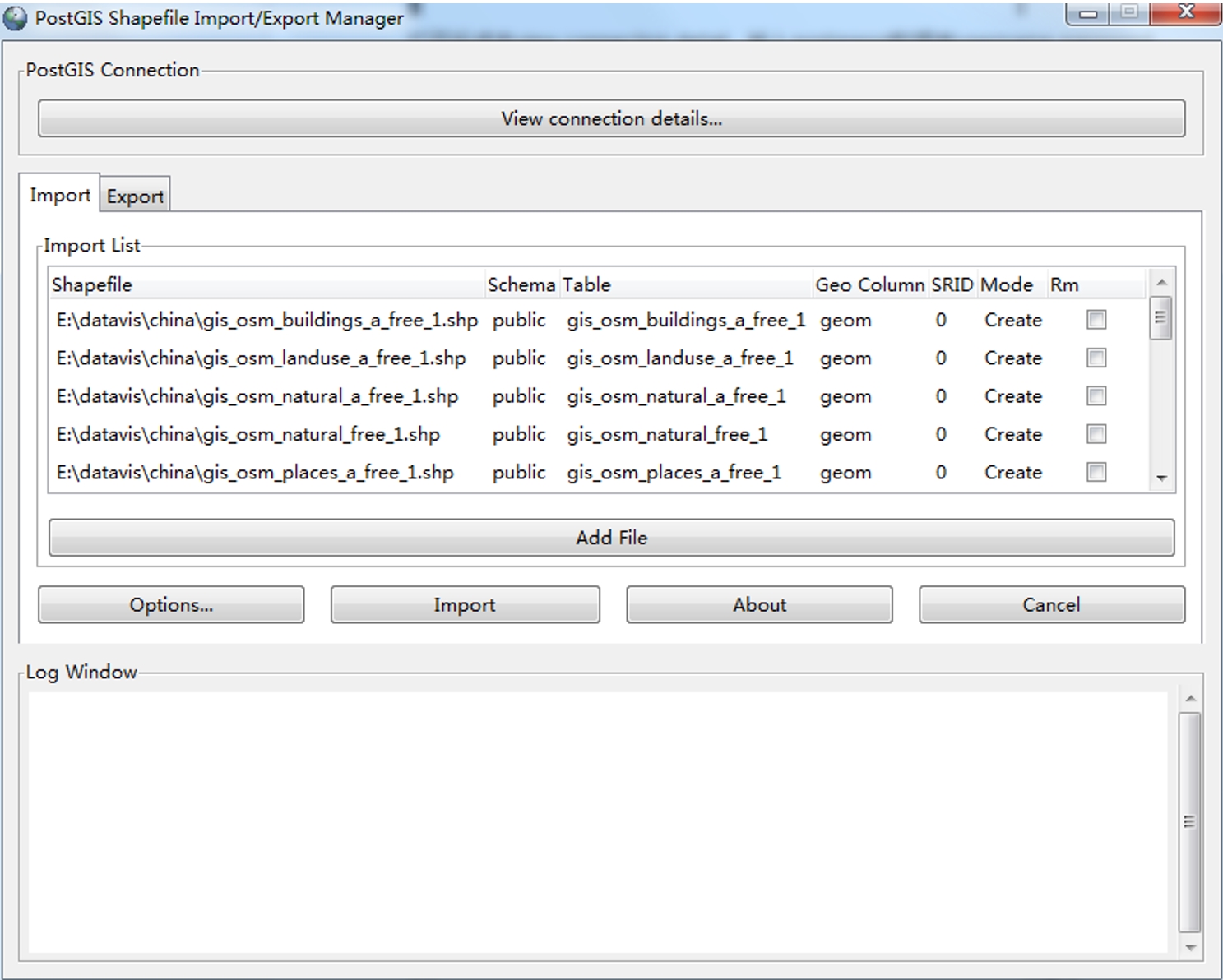Enable Rm checkbox for gis_osm_natural_free_1
The width and height of the screenshot is (1223, 980).
1096,434
